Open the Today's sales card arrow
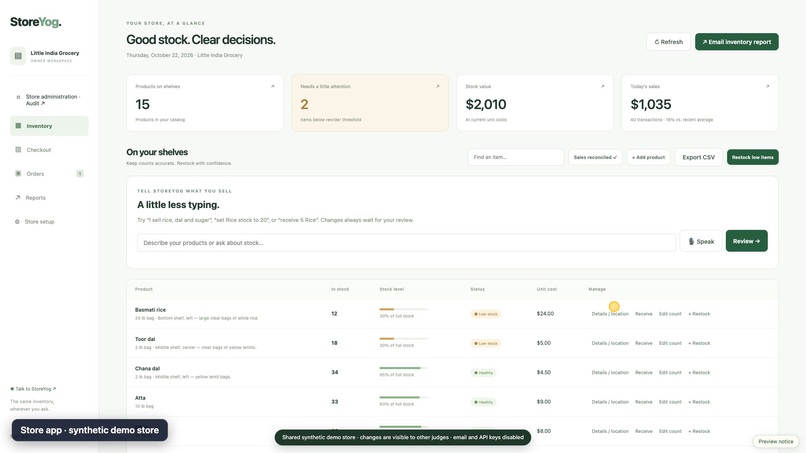The image size is (806, 453). tap(767, 86)
